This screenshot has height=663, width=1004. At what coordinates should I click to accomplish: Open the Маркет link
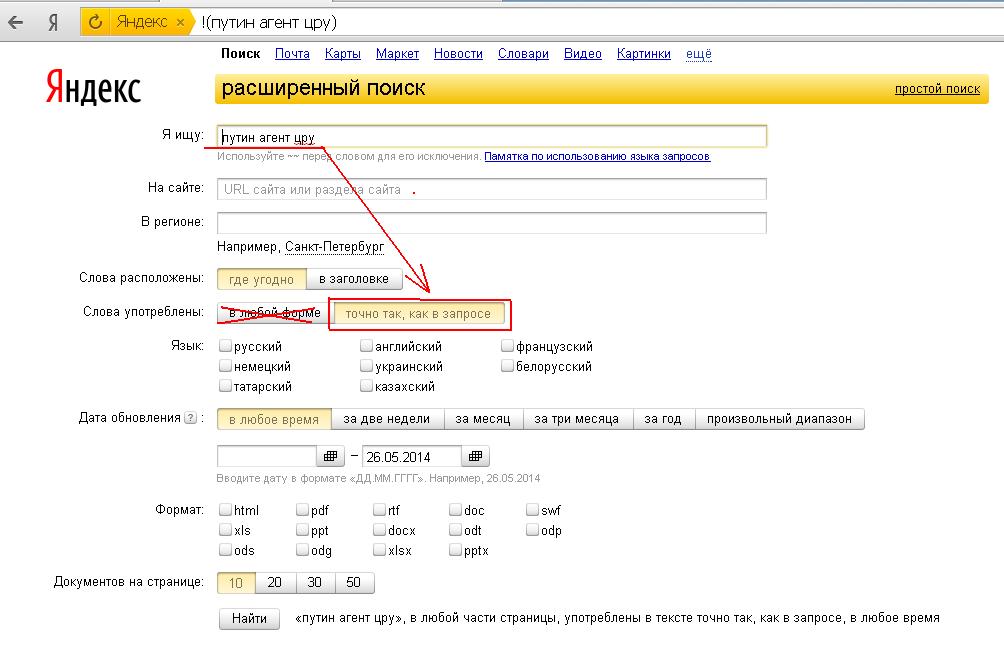pos(397,54)
